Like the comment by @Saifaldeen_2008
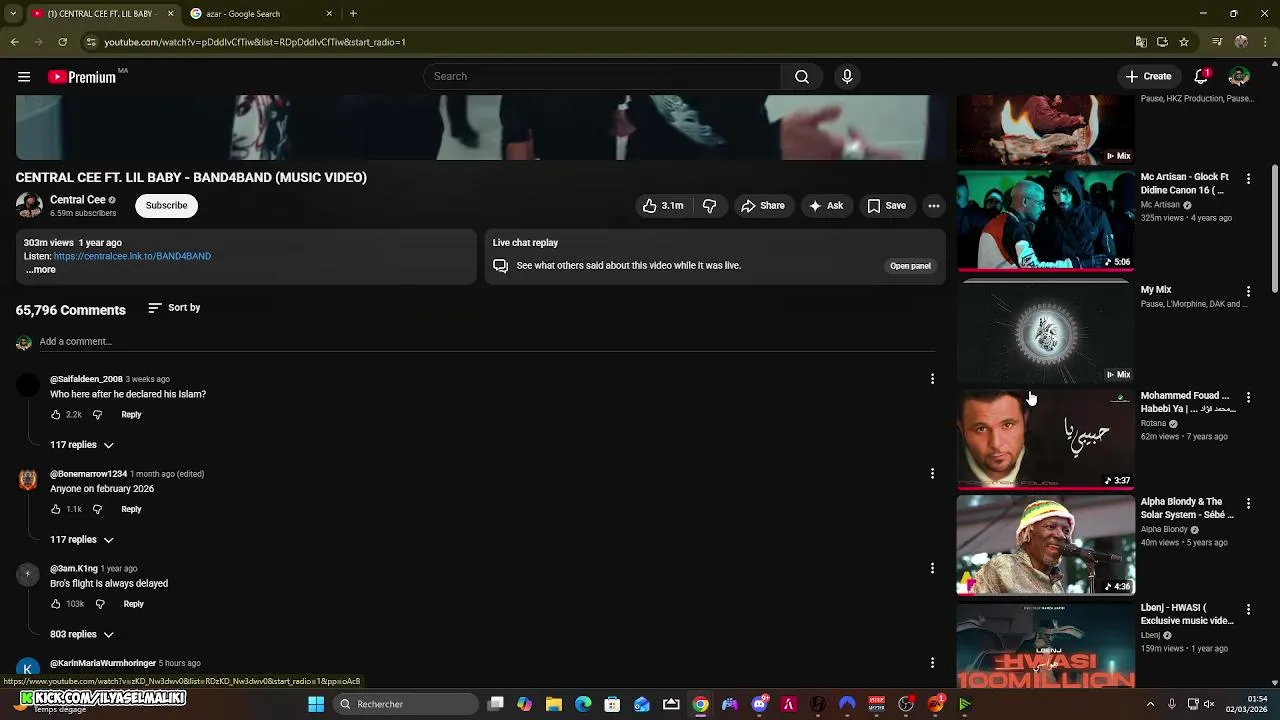 [x=56, y=415]
